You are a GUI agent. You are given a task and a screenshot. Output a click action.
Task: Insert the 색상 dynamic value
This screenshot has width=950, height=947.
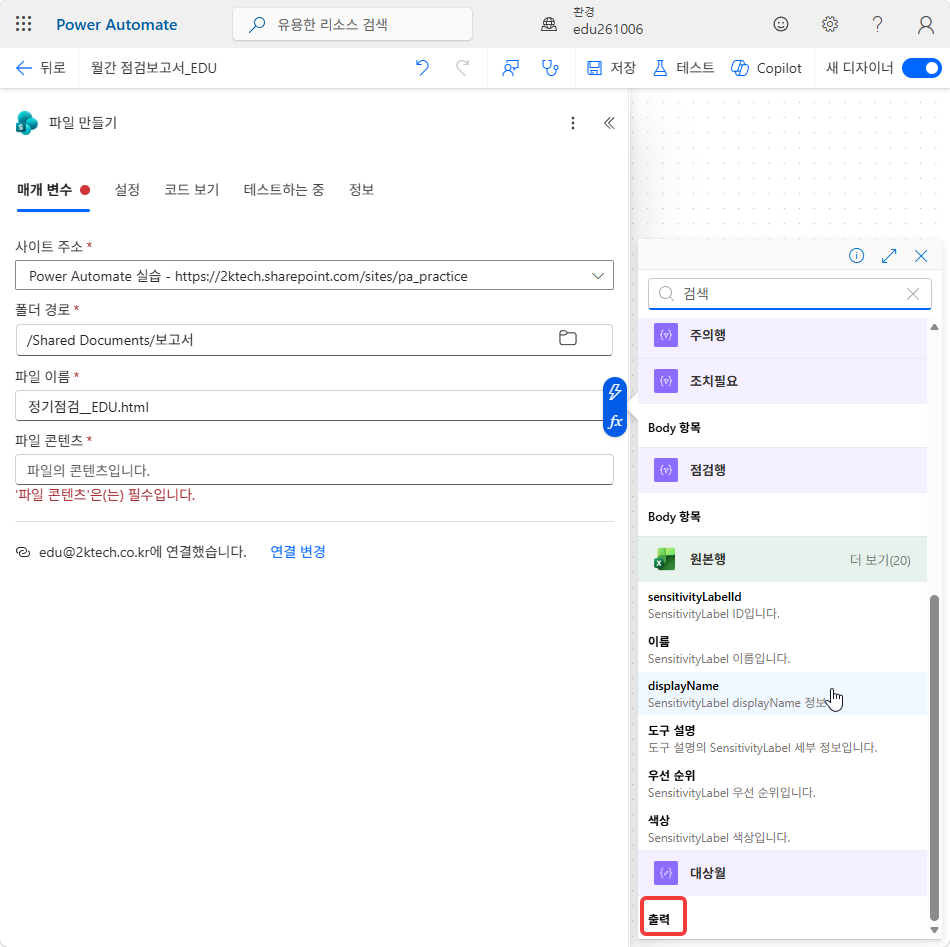coord(782,828)
